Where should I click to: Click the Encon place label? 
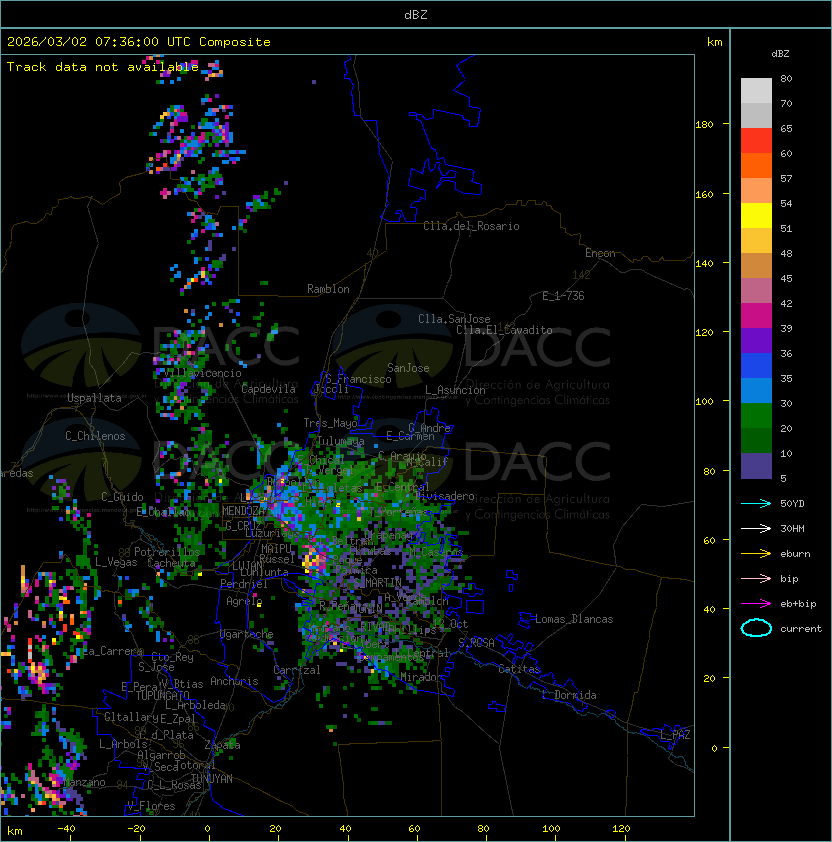[x=600, y=253]
